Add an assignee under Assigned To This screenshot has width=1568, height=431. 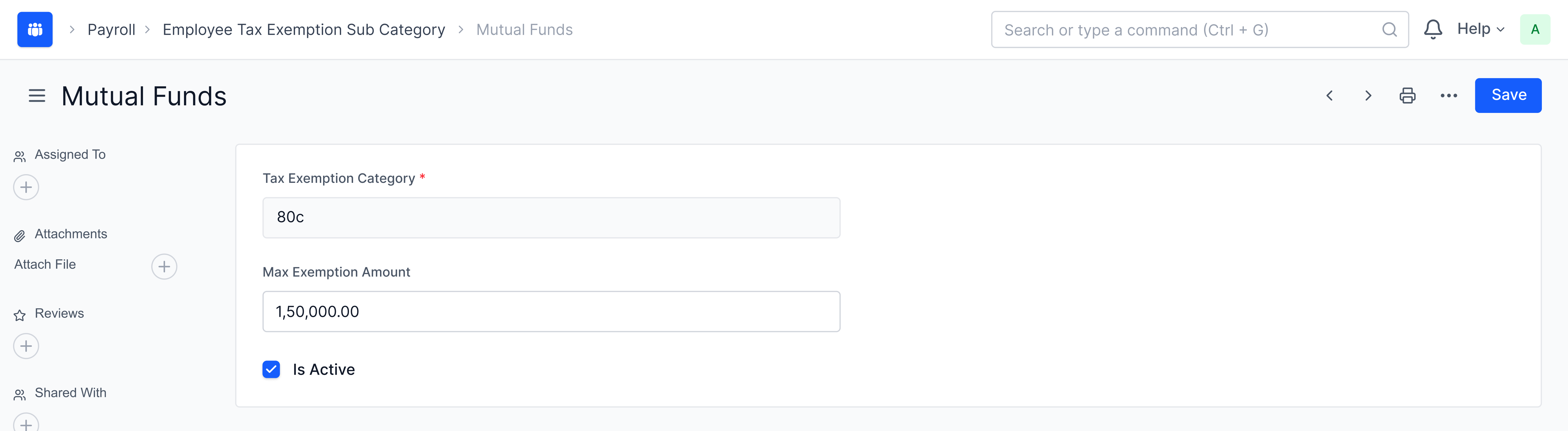coord(26,187)
